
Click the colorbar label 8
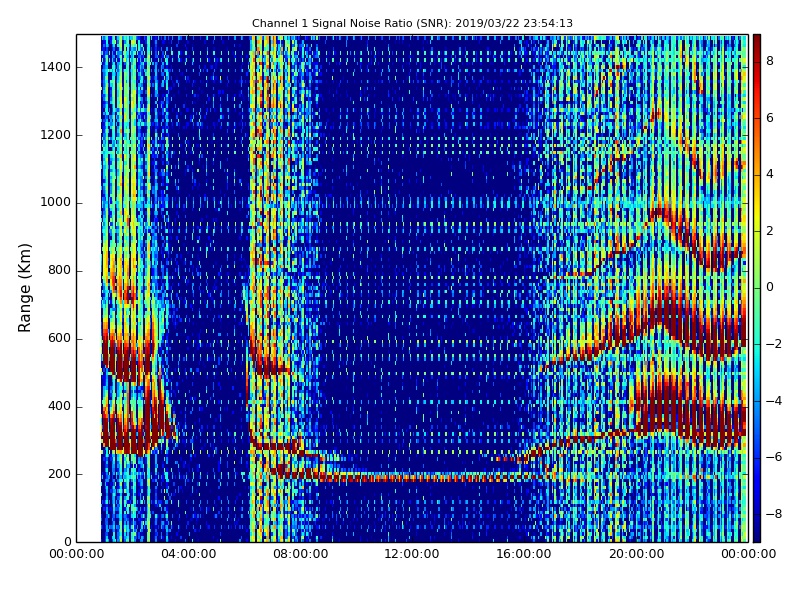tap(770, 61)
